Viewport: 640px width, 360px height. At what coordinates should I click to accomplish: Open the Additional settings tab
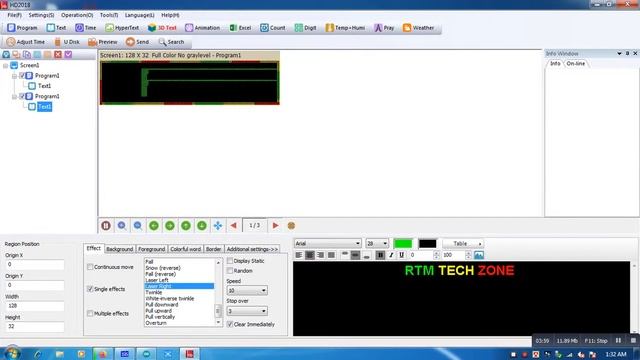coord(252,249)
